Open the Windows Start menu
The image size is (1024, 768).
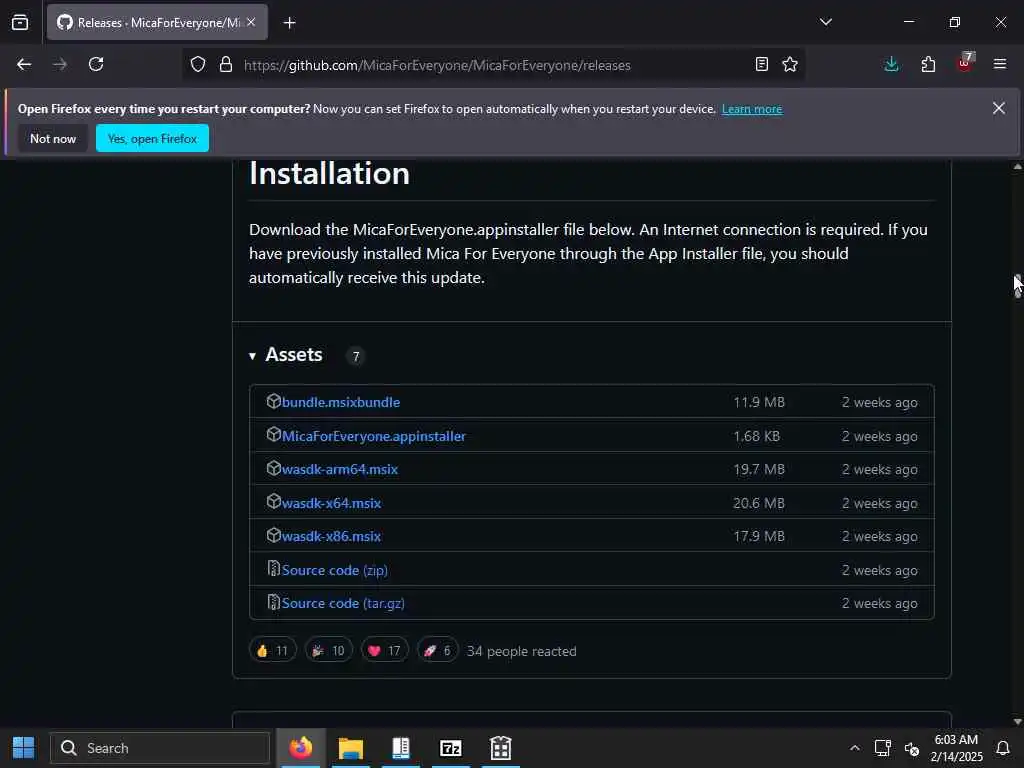click(x=24, y=748)
